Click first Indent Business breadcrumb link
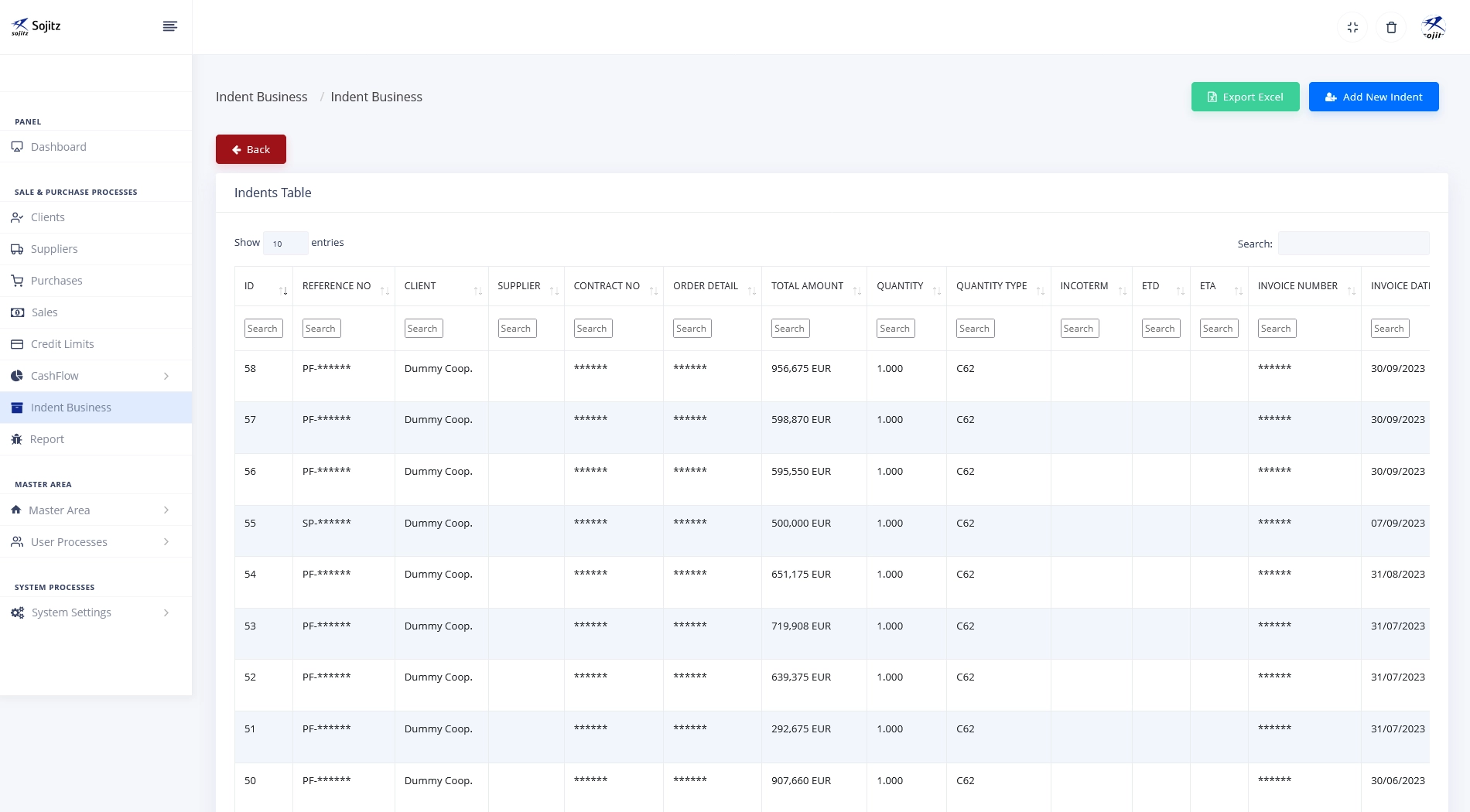The image size is (1470, 812). click(262, 97)
